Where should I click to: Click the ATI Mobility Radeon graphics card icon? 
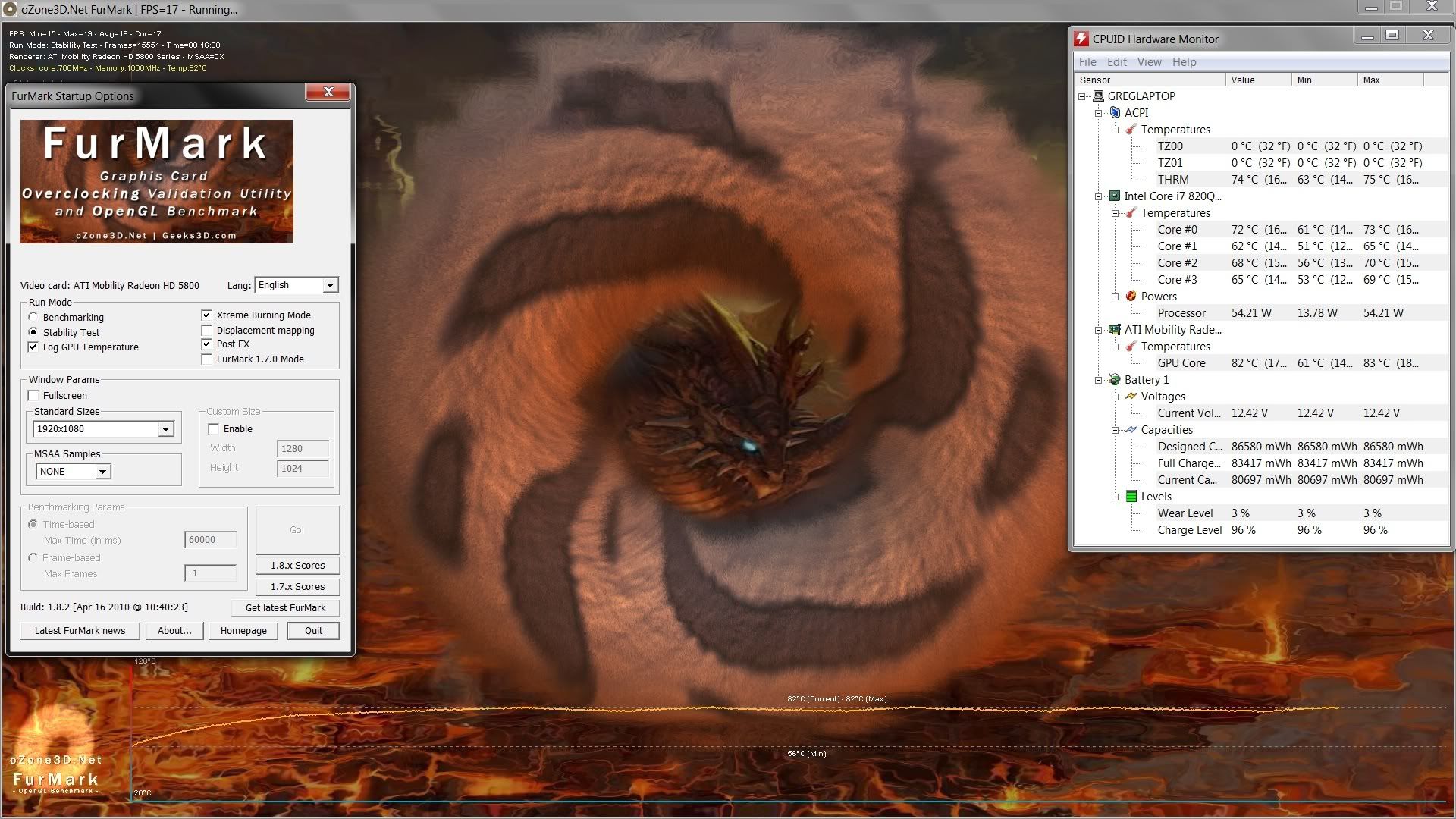click(x=1115, y=330)
